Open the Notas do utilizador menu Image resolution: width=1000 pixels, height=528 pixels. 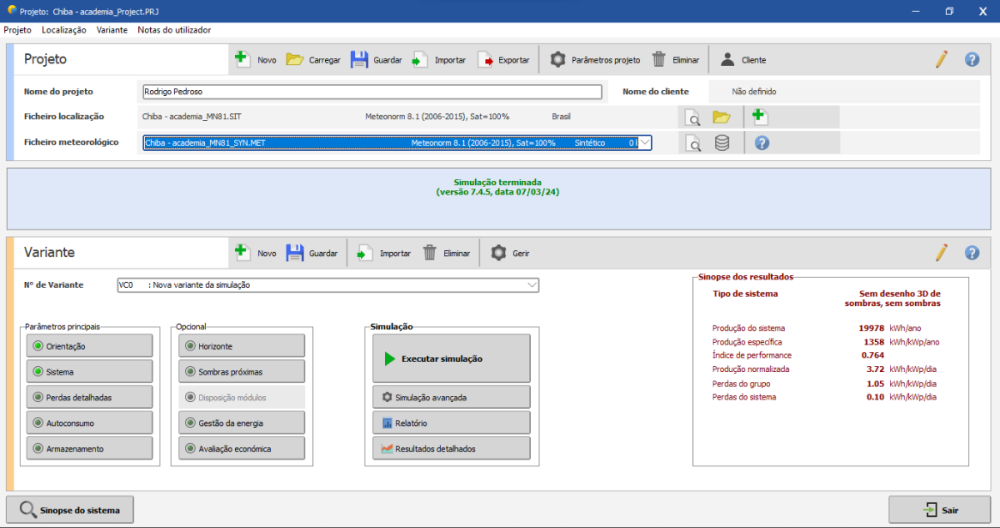pyautogui.click(x=174, y=30)
